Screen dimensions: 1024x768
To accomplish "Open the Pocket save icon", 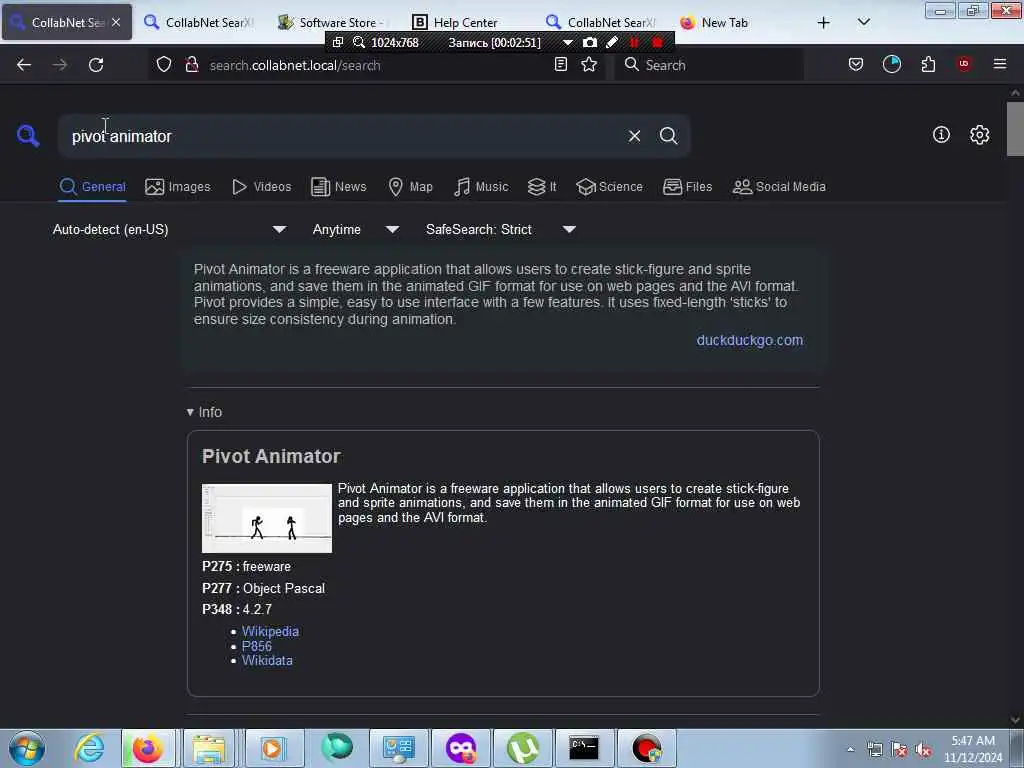I will click(856, 64).
